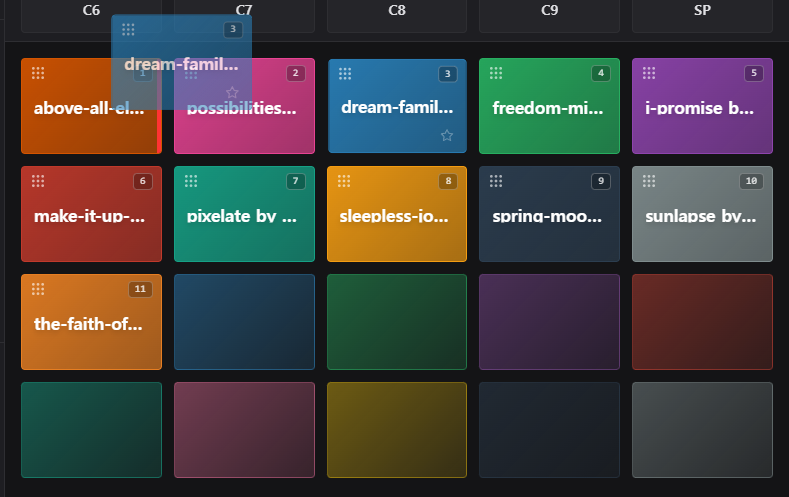Viewport: 789px width, 497px height.
Task: Trigger the the-faith-of sound pad
Action: tap(92, 322)
